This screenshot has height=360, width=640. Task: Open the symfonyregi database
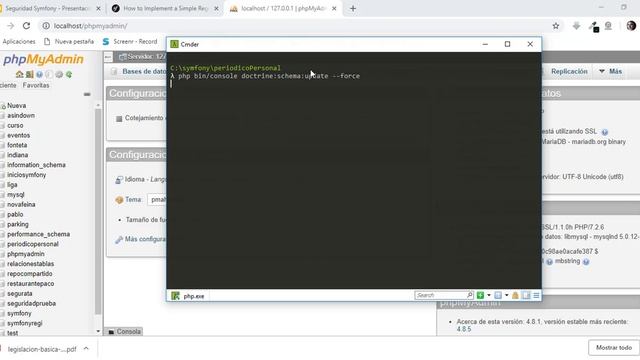(24, 323)
